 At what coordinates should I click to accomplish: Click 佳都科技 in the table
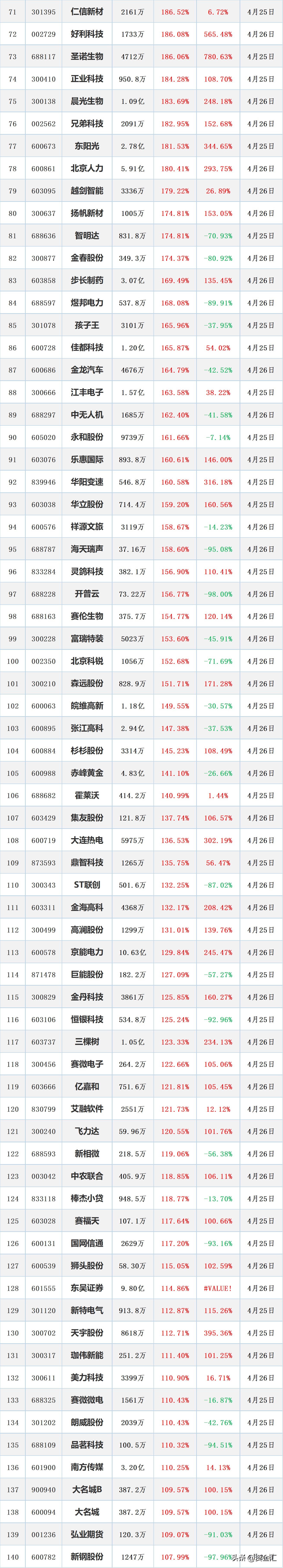[87, 348]
